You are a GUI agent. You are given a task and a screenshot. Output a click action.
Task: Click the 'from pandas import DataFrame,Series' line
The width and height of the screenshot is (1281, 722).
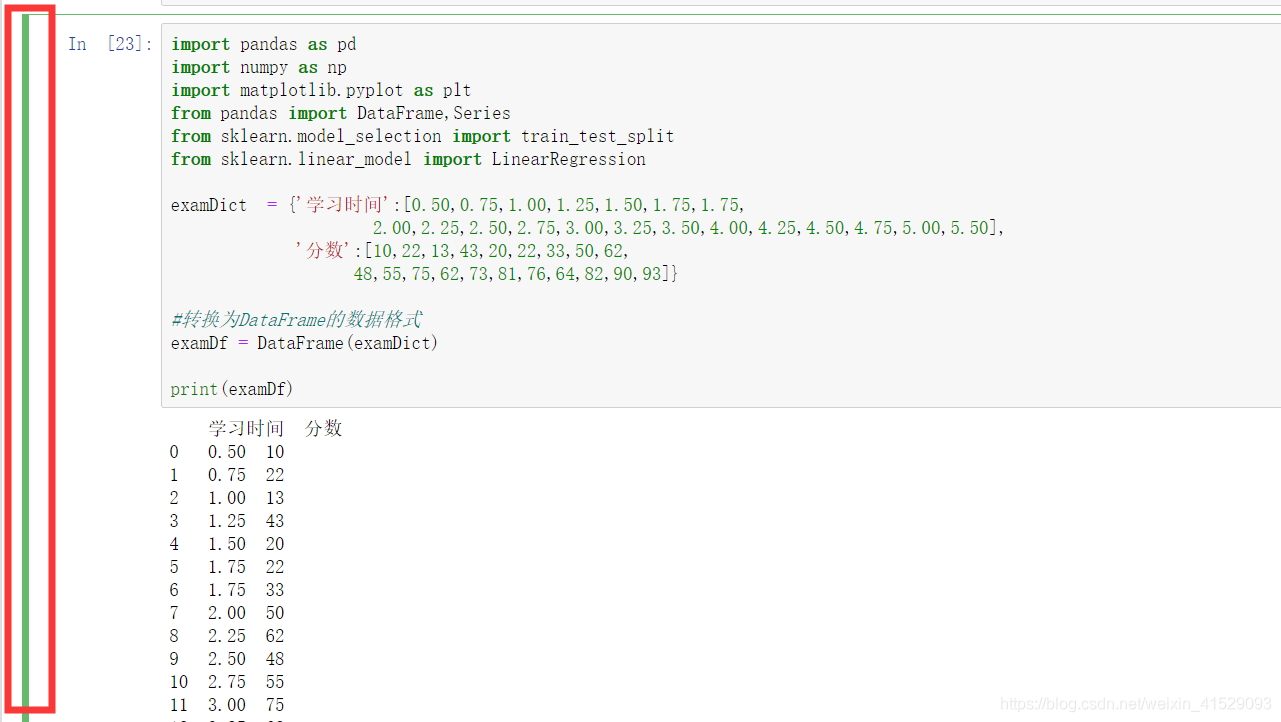(x=341, y=113)
